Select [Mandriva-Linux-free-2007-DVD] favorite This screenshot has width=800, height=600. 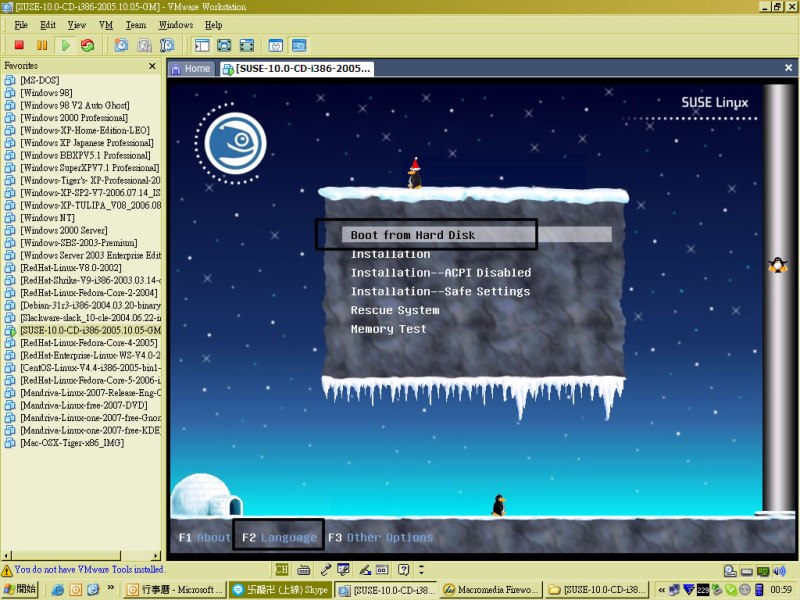click(x=84, y=405)
